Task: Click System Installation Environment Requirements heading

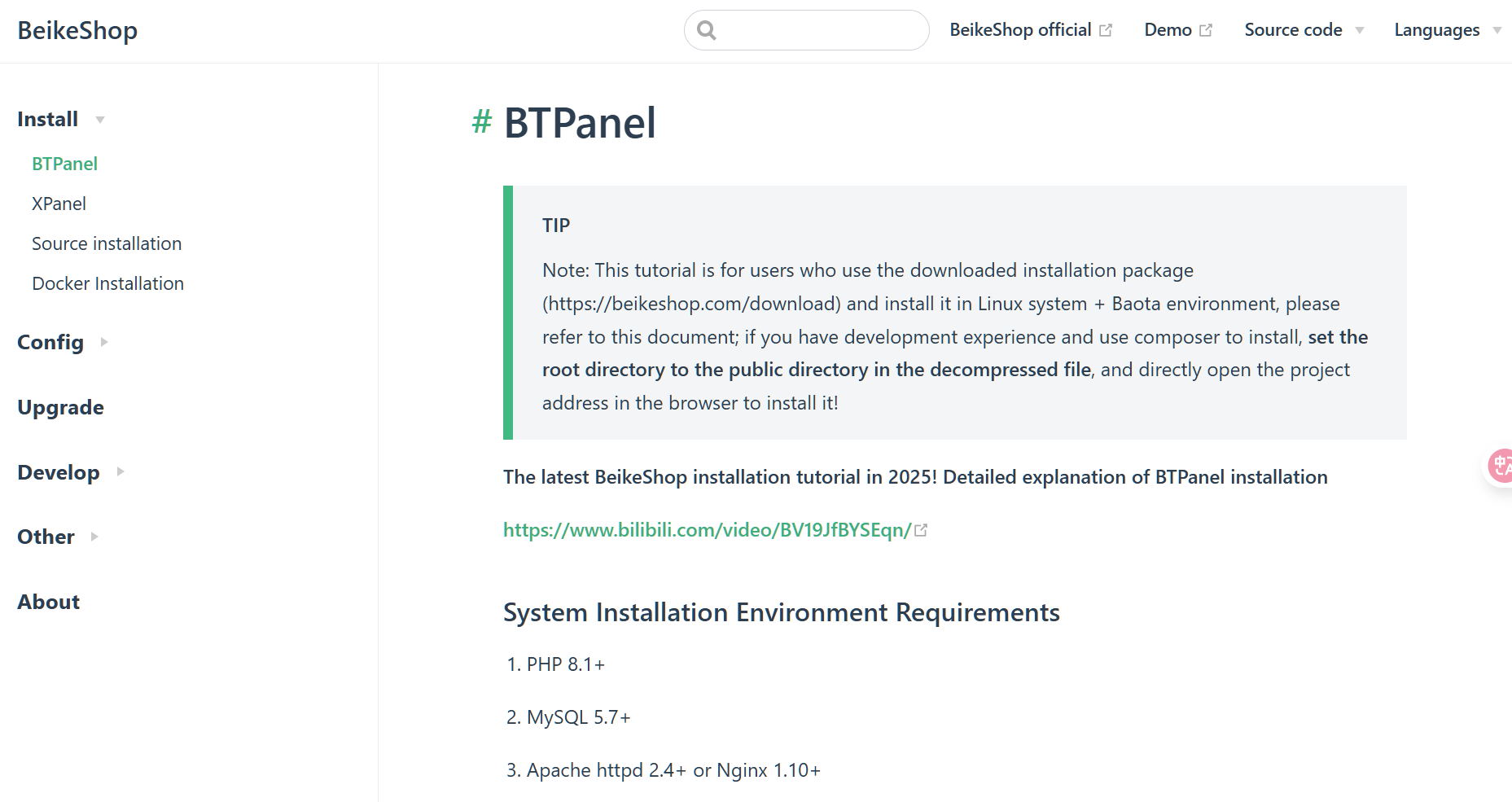Action: click(782, 612)
